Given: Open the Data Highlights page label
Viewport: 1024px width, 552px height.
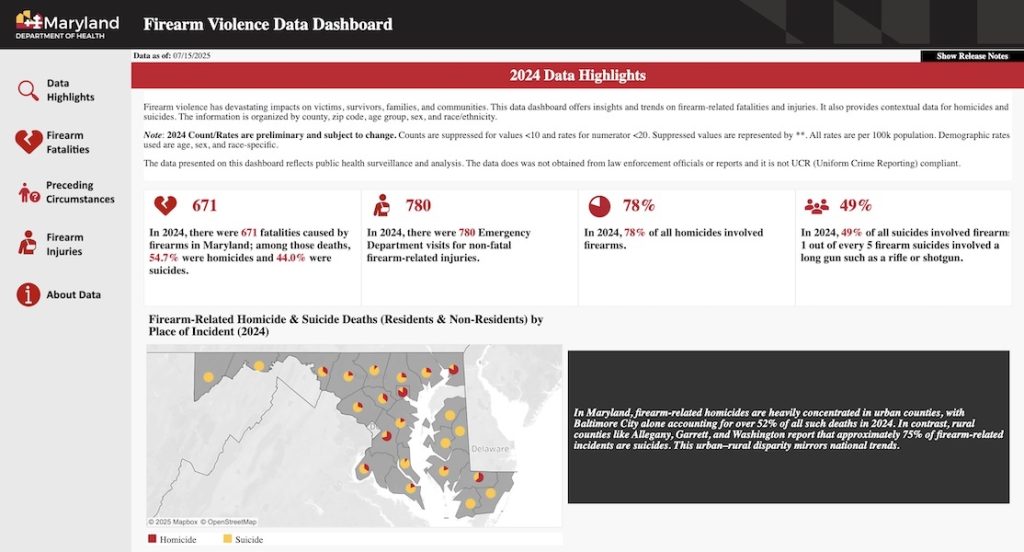Looking at the screenshot, I should pyautogui.click(x=70, y=90).
